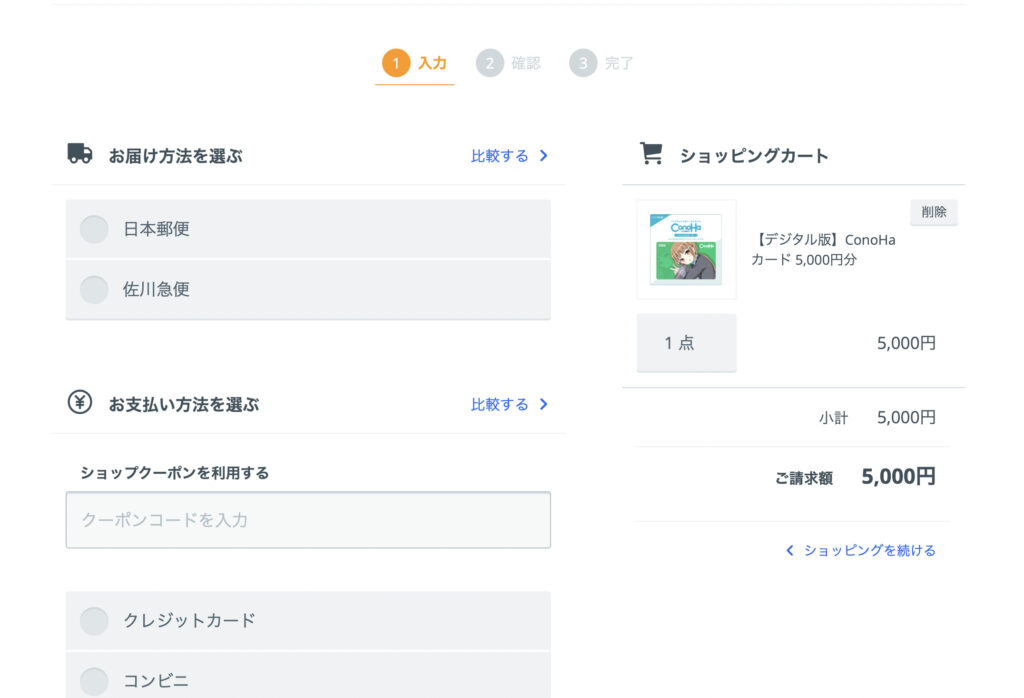Click the shopping cart icon

(651, 154)
